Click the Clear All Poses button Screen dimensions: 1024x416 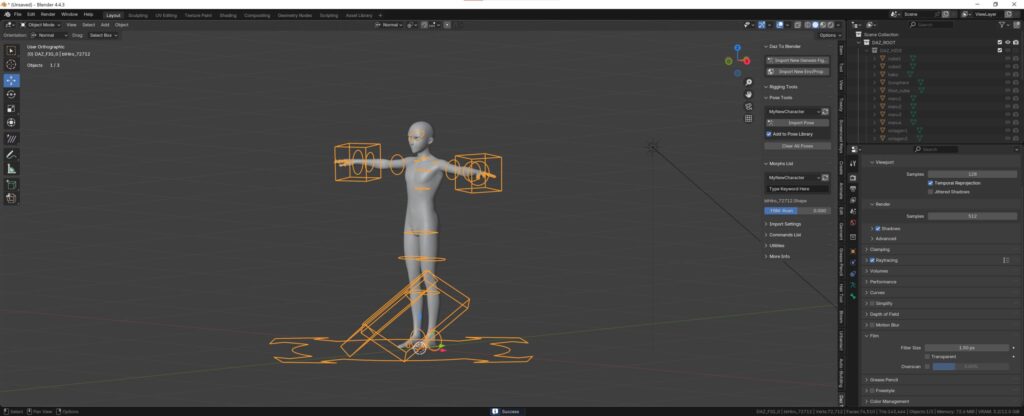798,146
